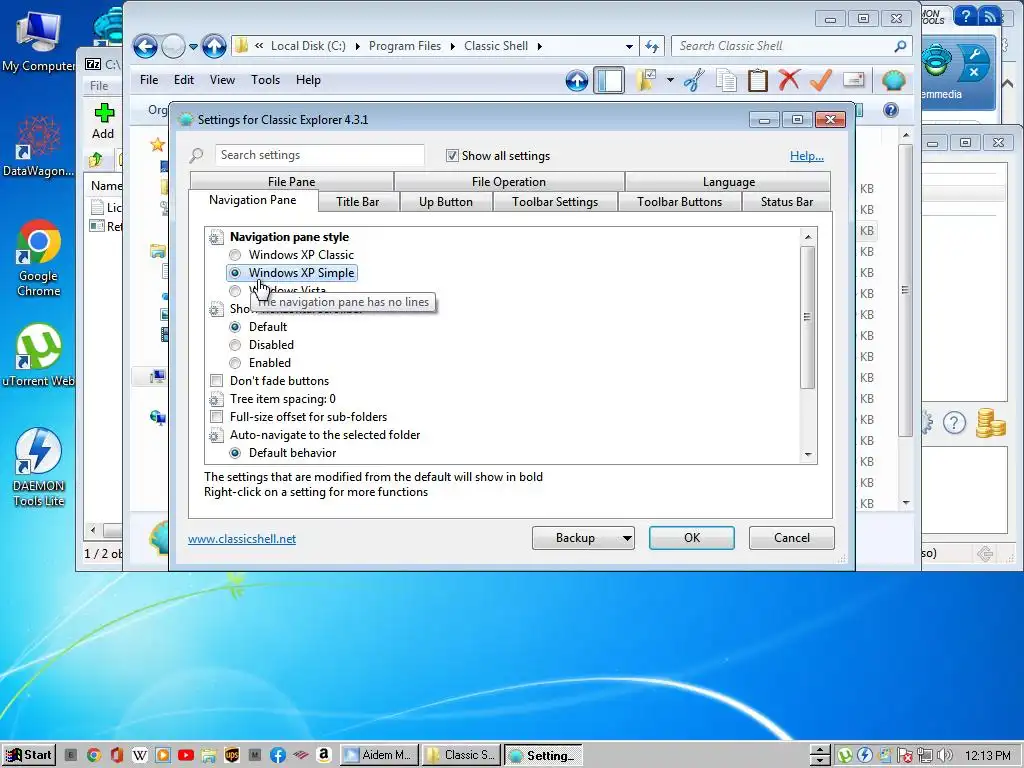
Task: Open My Computer desktop icon
Action: point(39,40)
